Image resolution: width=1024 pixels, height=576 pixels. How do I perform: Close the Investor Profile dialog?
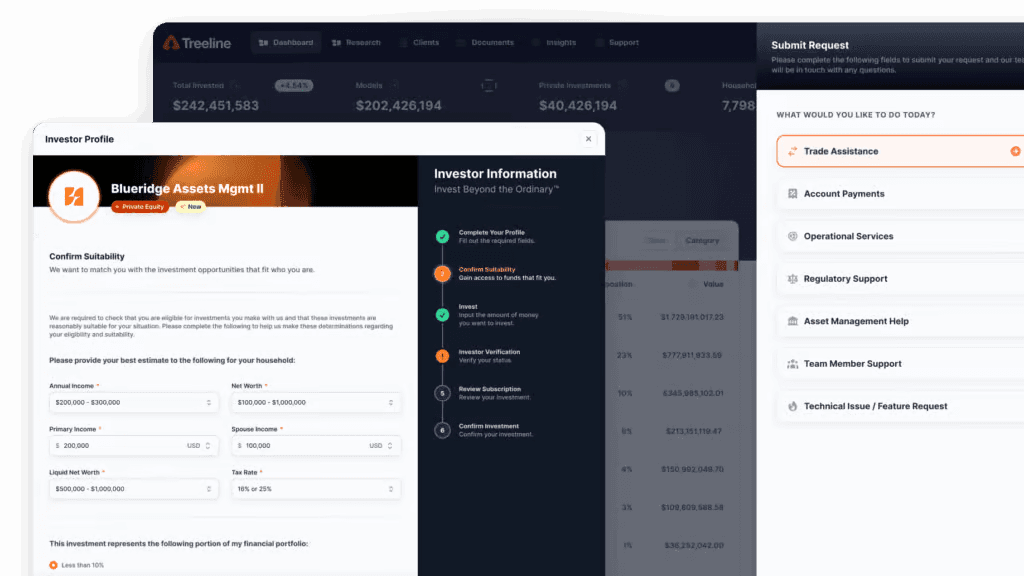[588, 139]
